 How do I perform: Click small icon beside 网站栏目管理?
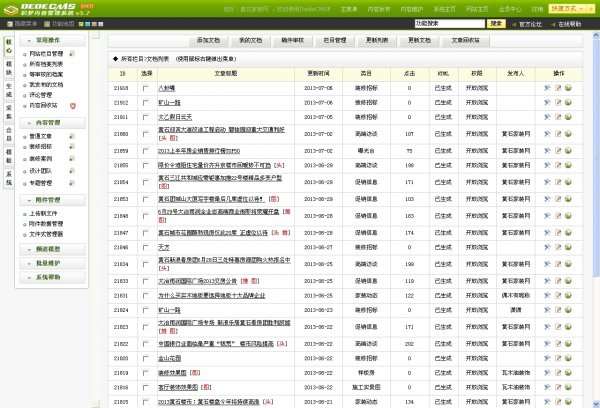tap(72, 54)
